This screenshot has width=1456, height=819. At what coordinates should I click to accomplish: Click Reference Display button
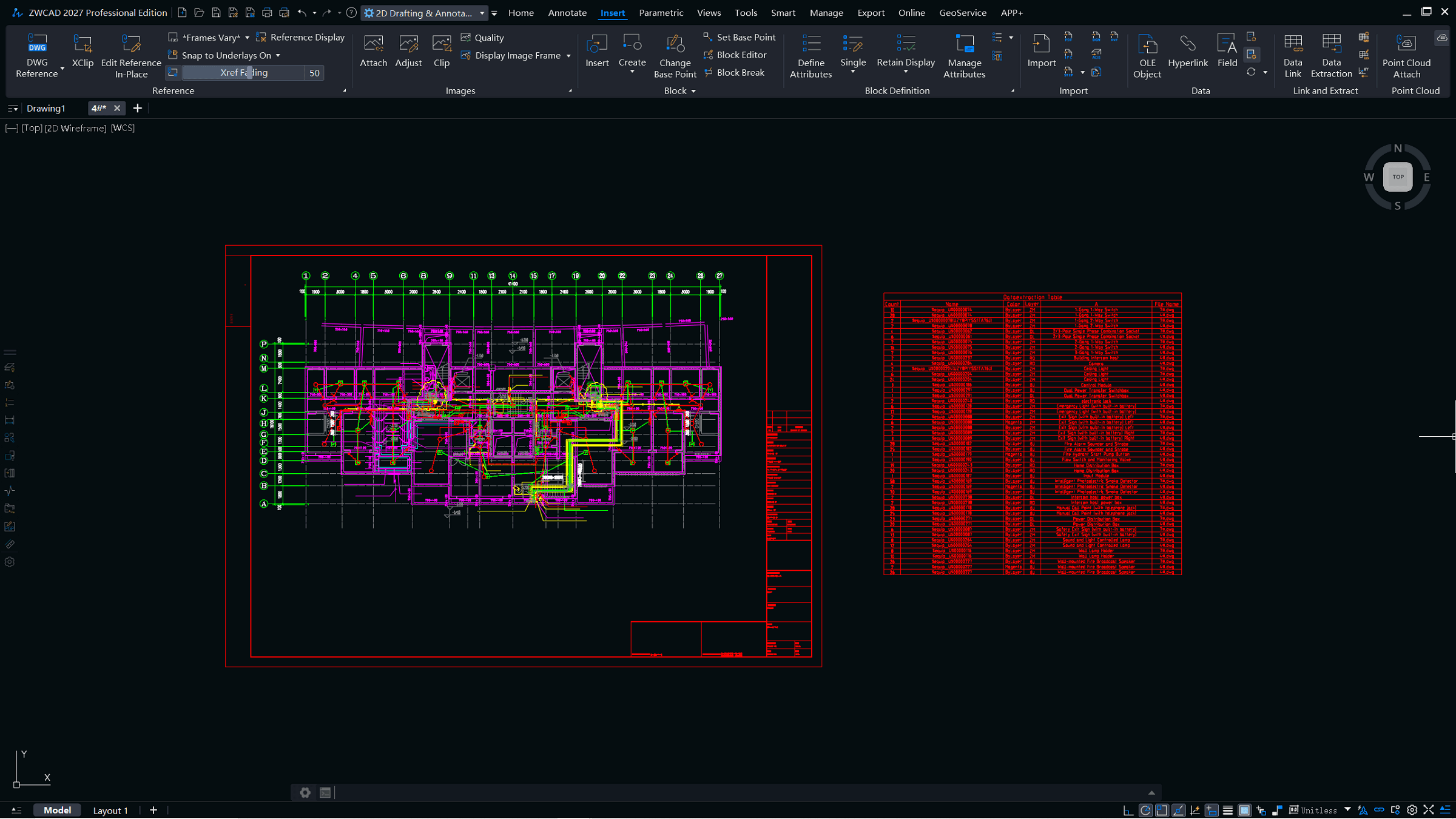307,38
